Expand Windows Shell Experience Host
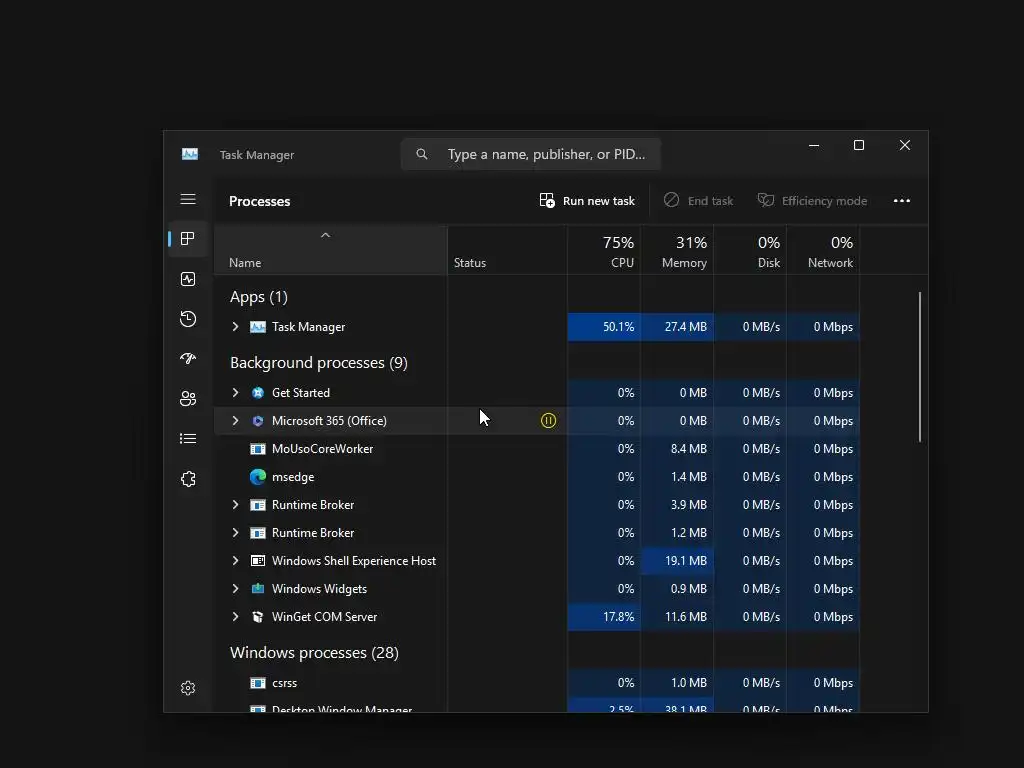The height and width of the screenshot is (768, 1024). click(x=236, y=560)
